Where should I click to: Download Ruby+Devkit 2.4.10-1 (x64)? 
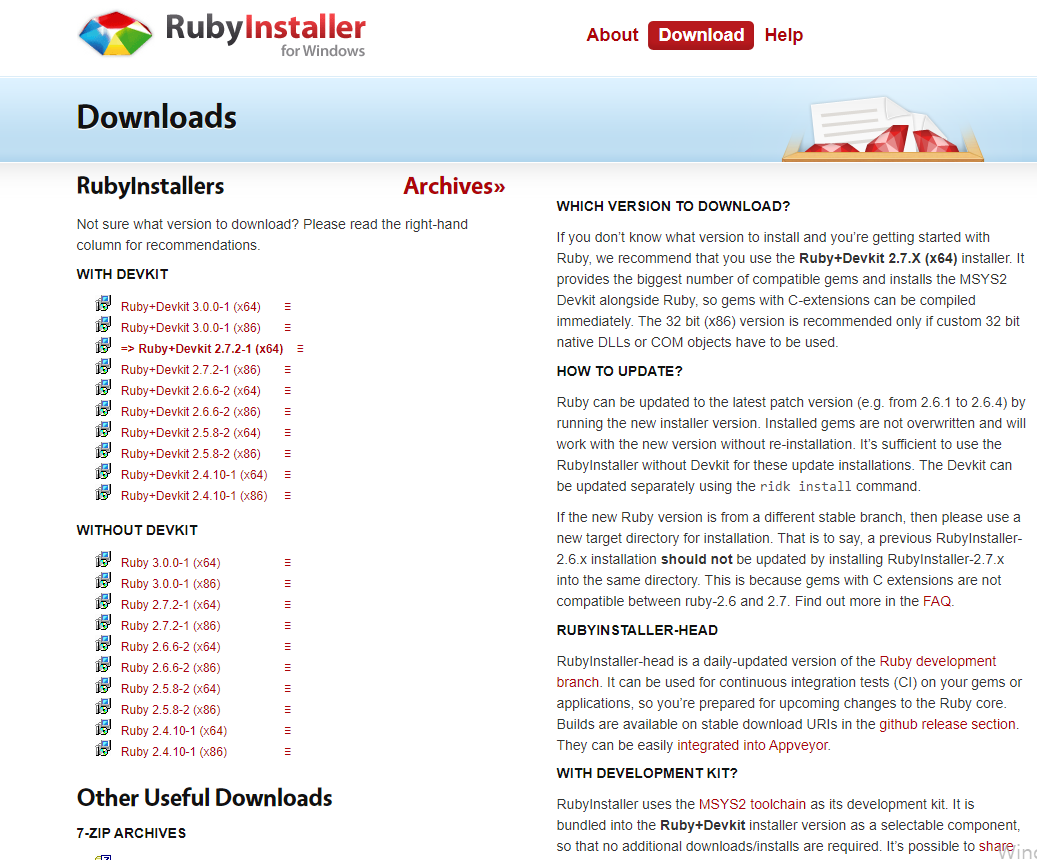[194, 475]
